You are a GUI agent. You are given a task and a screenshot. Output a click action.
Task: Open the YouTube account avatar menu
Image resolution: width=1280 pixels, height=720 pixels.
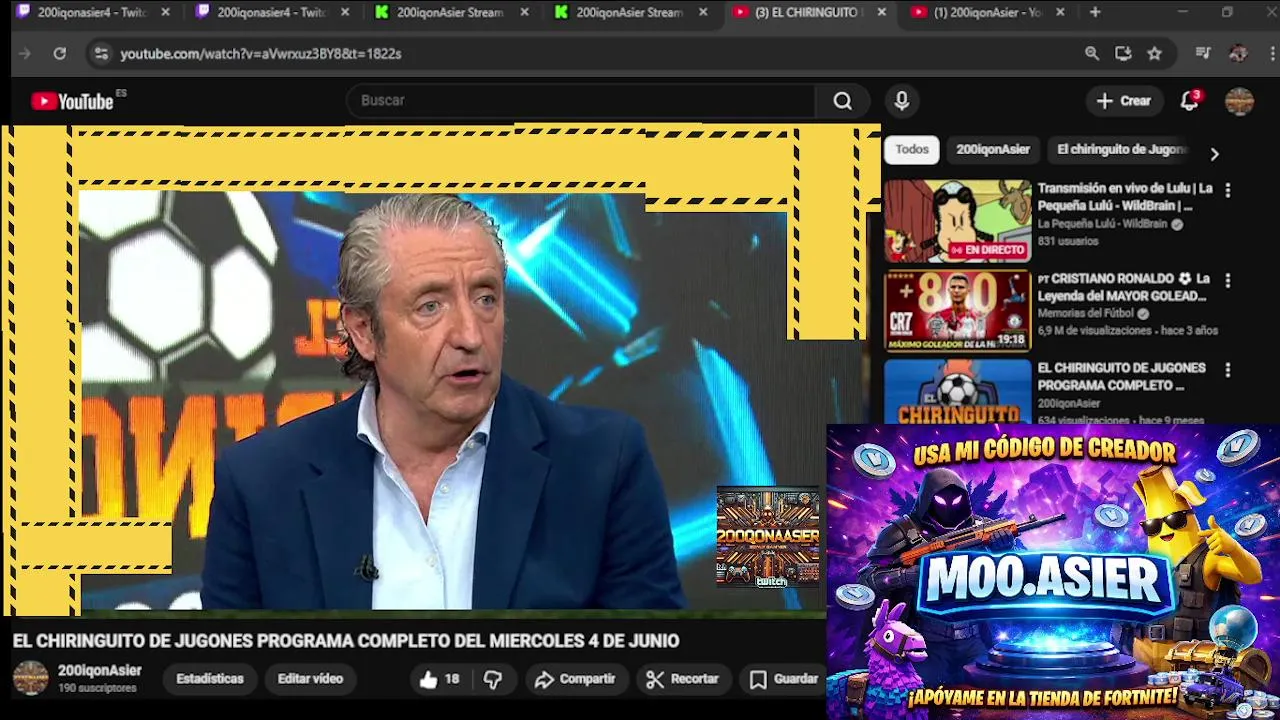pos(1240,101)
